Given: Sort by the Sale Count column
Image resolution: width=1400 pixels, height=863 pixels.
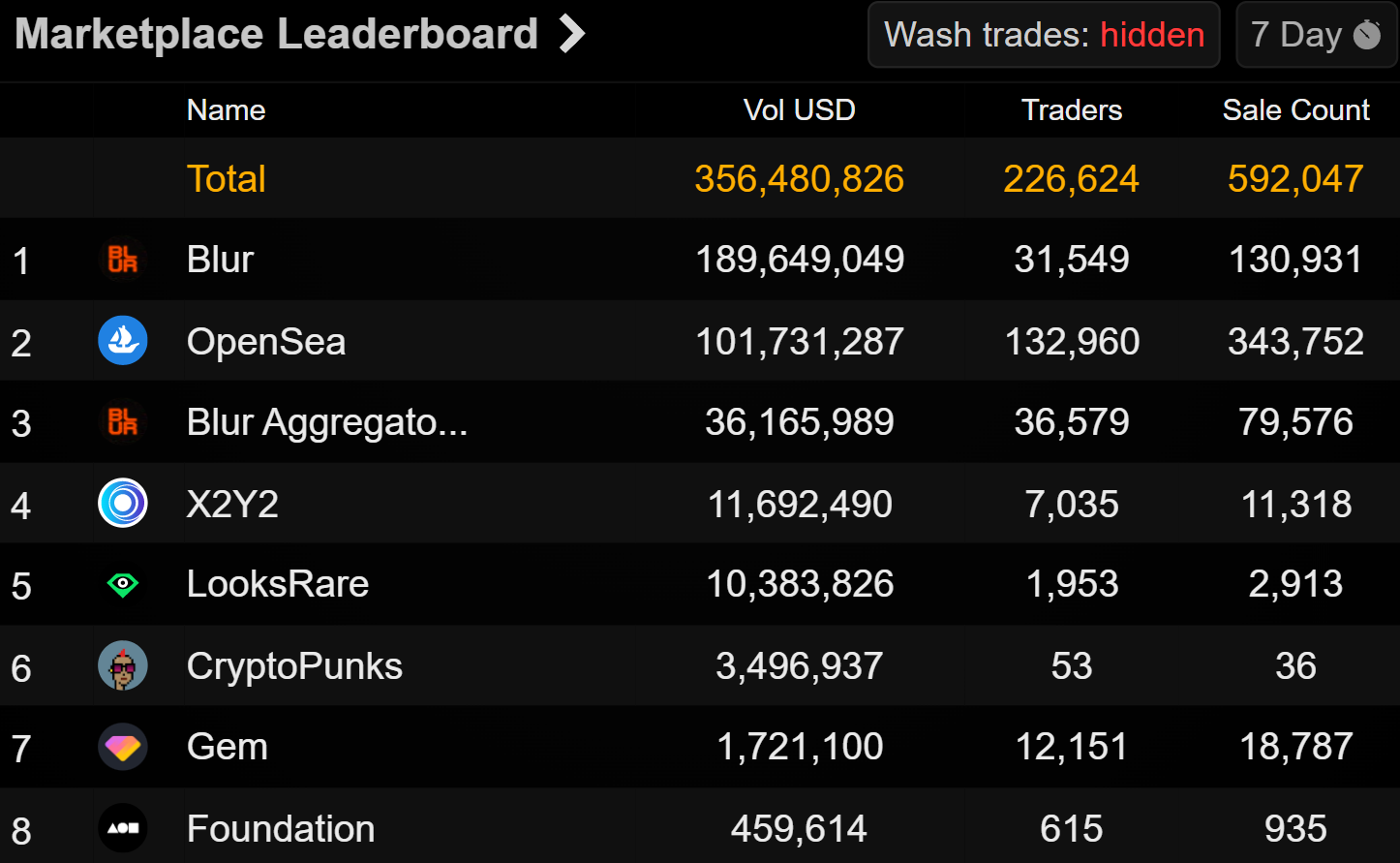Looking at the screenshot, I should [x=1296, y=109].
